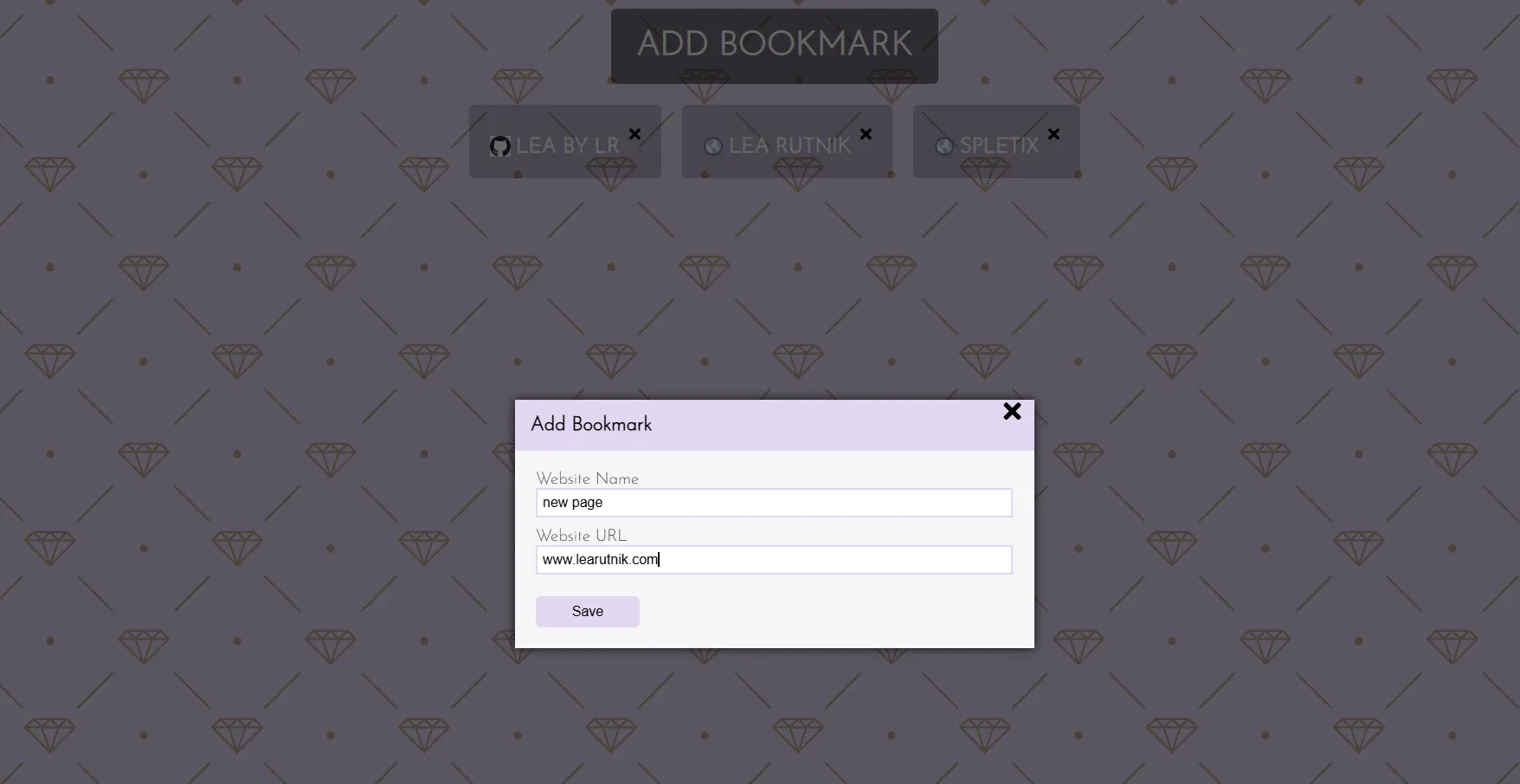Select the www.learutnik.com URL text
Screen dimensions: 1520x784
coord(599,560)
